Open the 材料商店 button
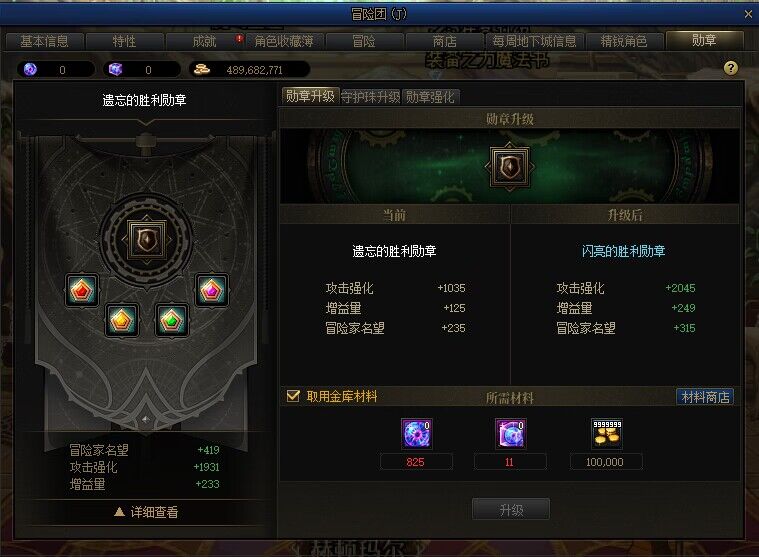 tap(705, 397)
